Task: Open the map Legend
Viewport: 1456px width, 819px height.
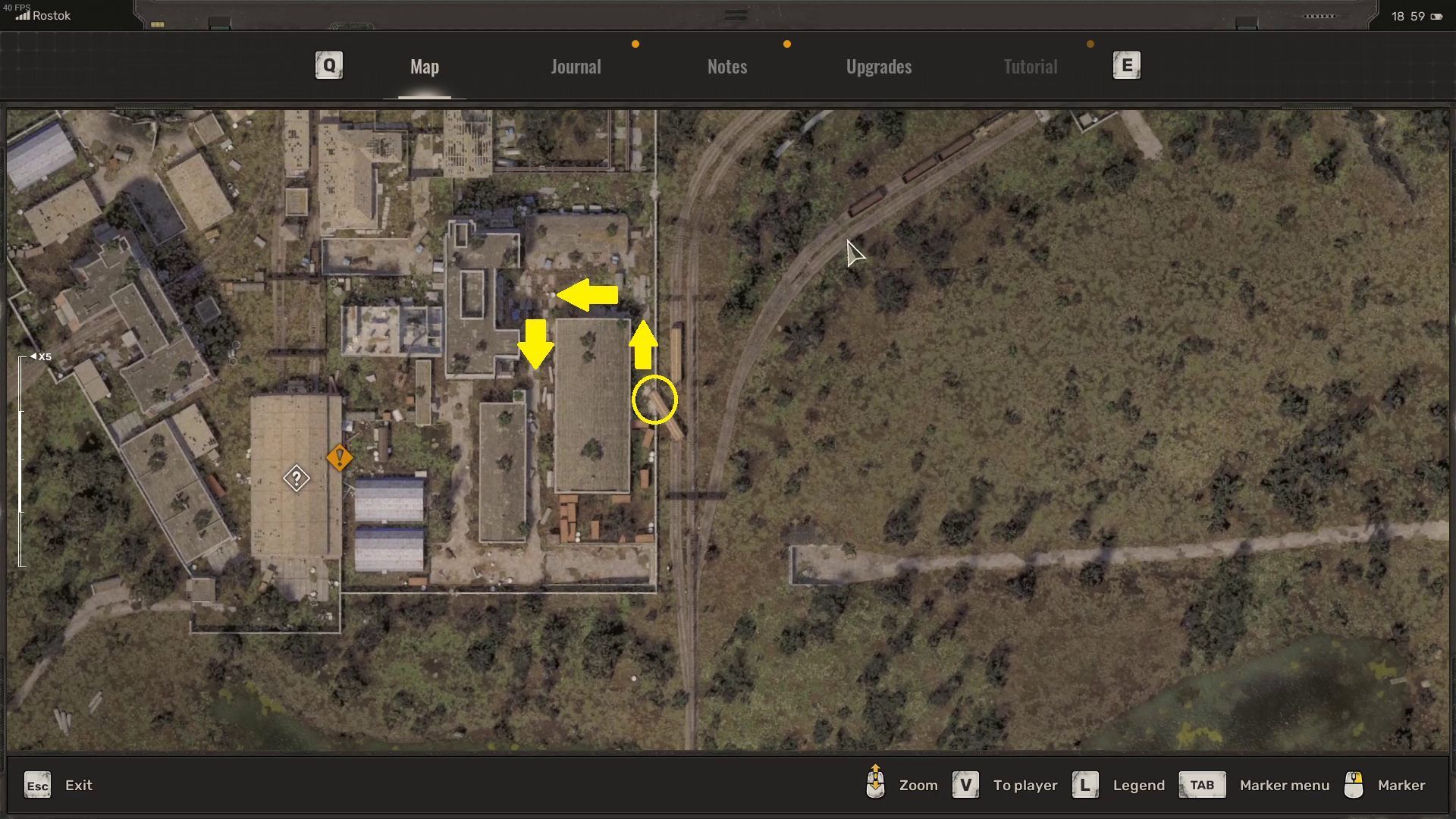Action: tap(1138, 786)
